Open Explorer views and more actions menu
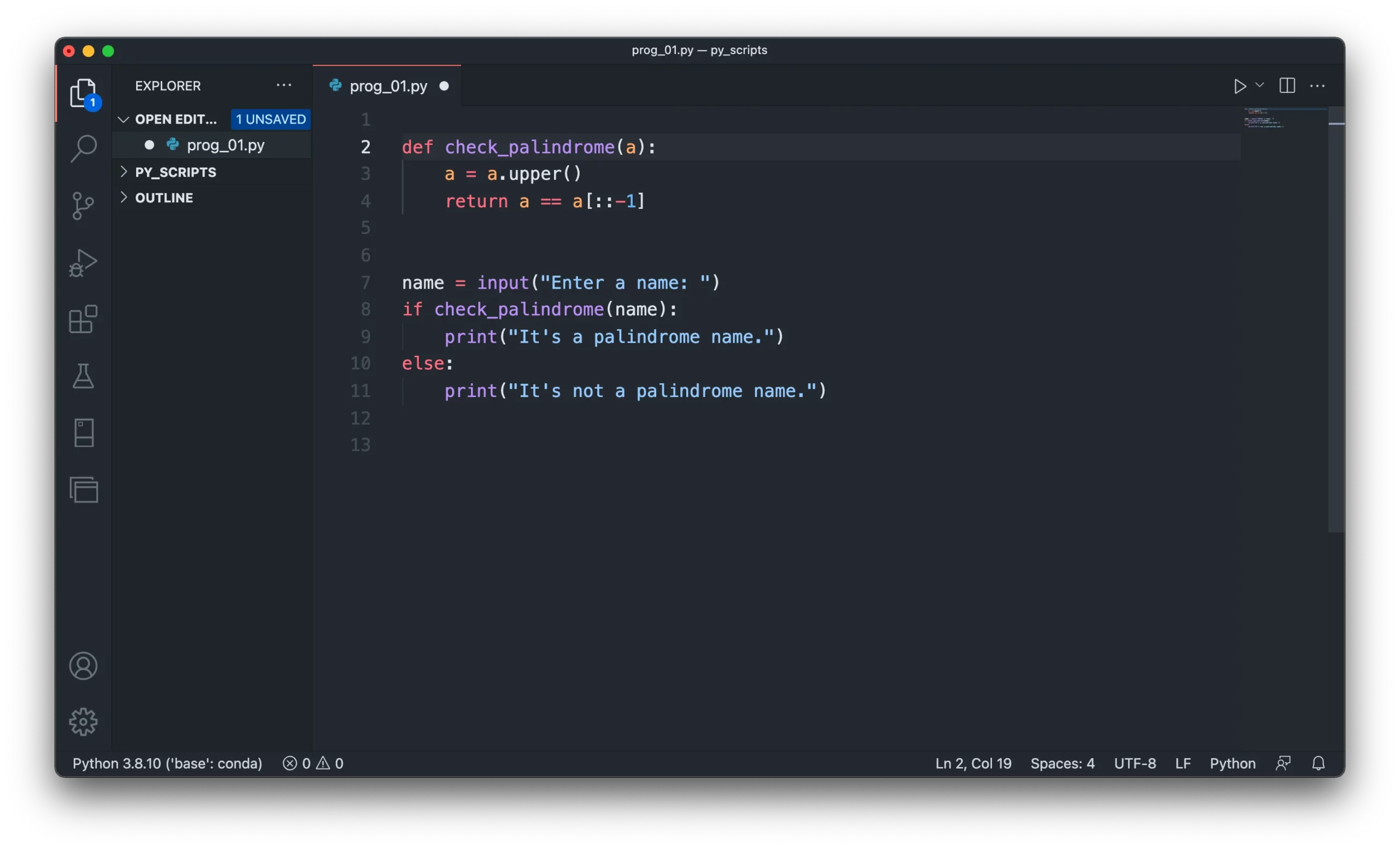The image size is (1400, 850). pos(283,86)
